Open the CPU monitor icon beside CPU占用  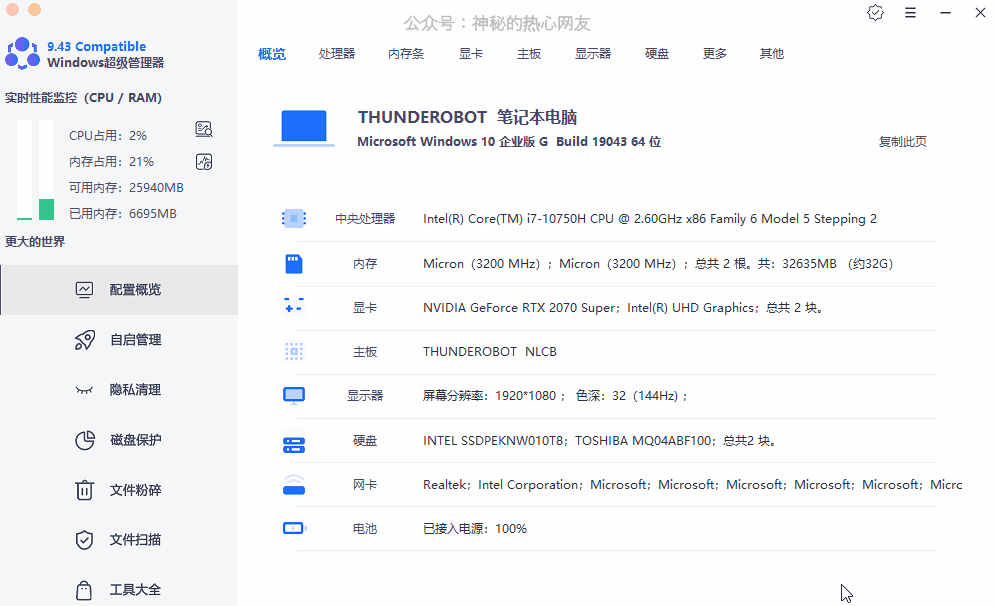[x=204, y=129]
